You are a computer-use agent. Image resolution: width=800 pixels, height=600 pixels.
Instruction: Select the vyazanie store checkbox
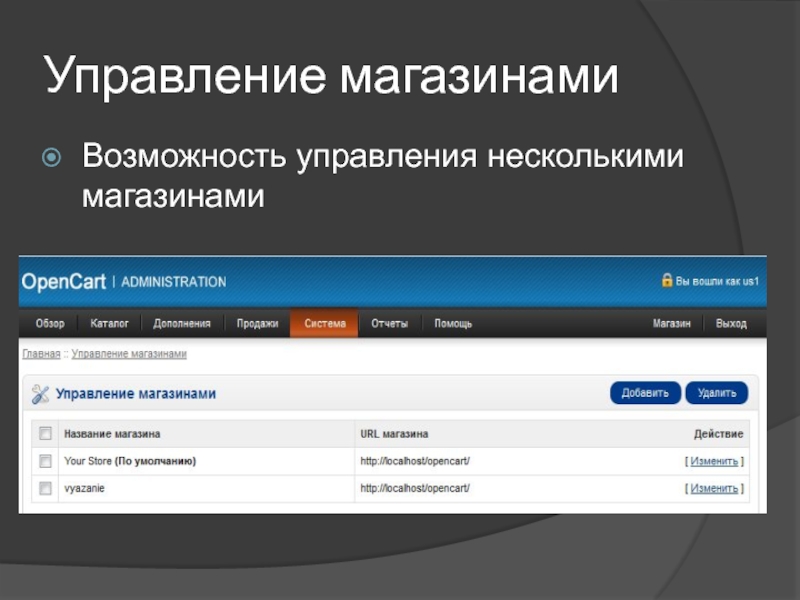pyautogui.click(x=45, y=488)
